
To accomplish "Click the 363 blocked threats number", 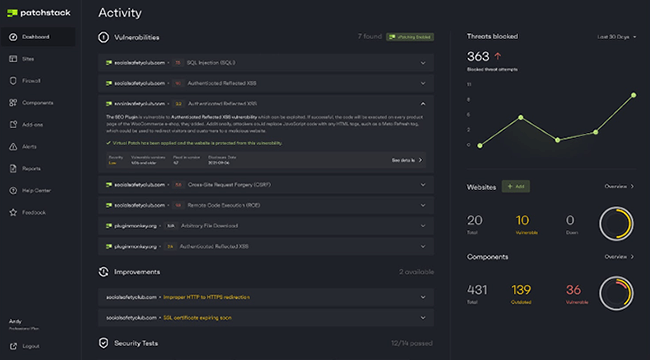I will (478, 56).
